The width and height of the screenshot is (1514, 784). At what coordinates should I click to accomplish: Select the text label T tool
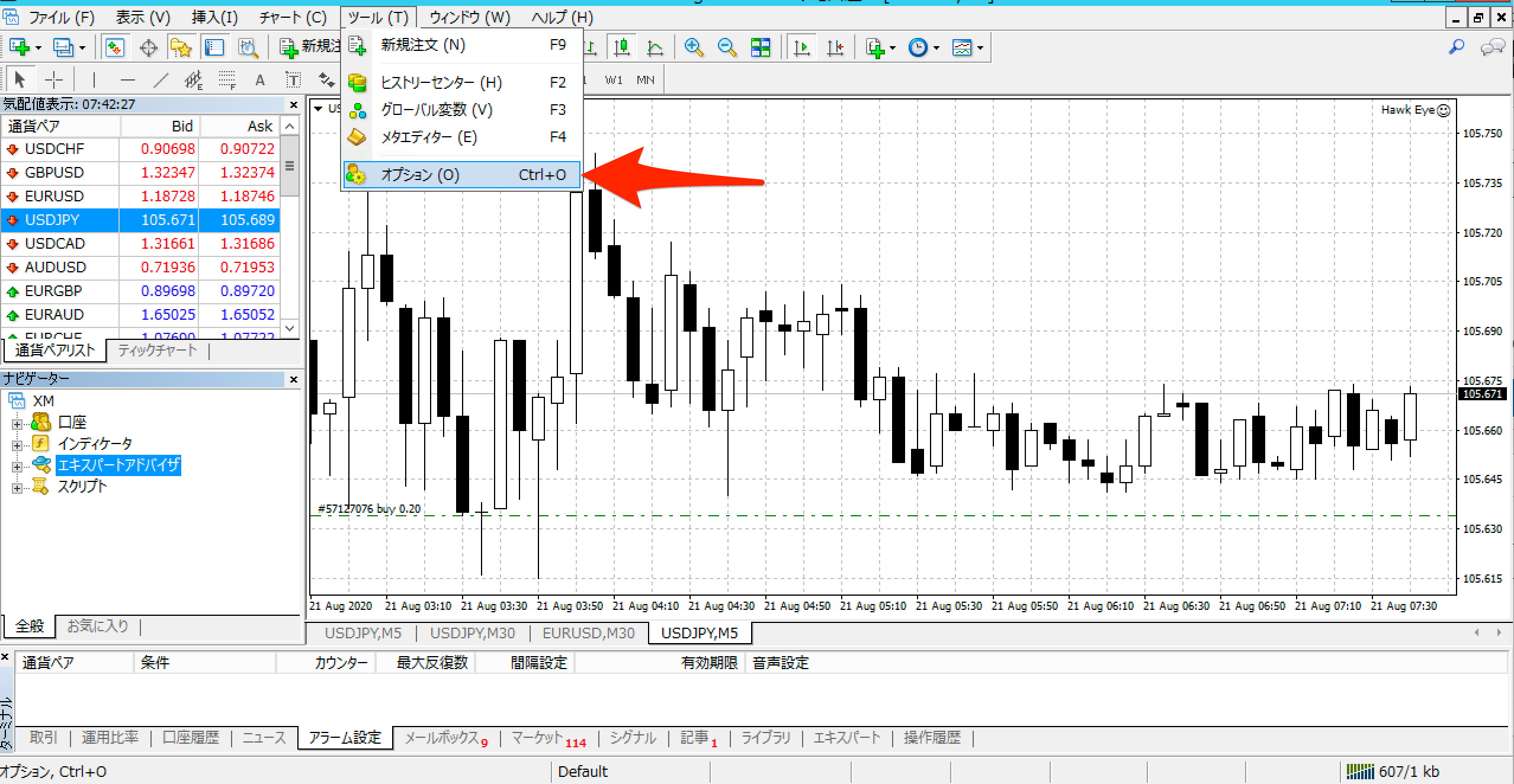(x=293, y=79)
